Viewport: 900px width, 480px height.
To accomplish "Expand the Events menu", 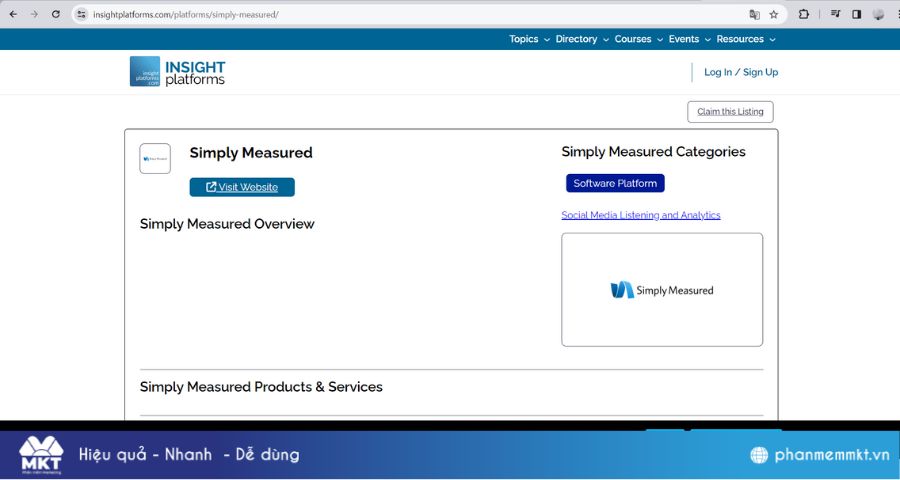I will click(689, 39).
